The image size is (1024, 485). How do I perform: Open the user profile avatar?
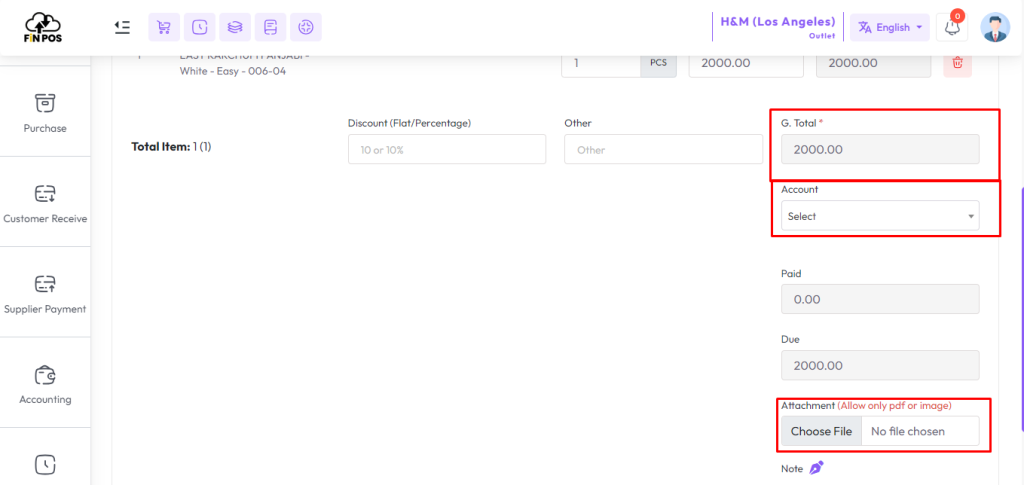pos(995,27)
